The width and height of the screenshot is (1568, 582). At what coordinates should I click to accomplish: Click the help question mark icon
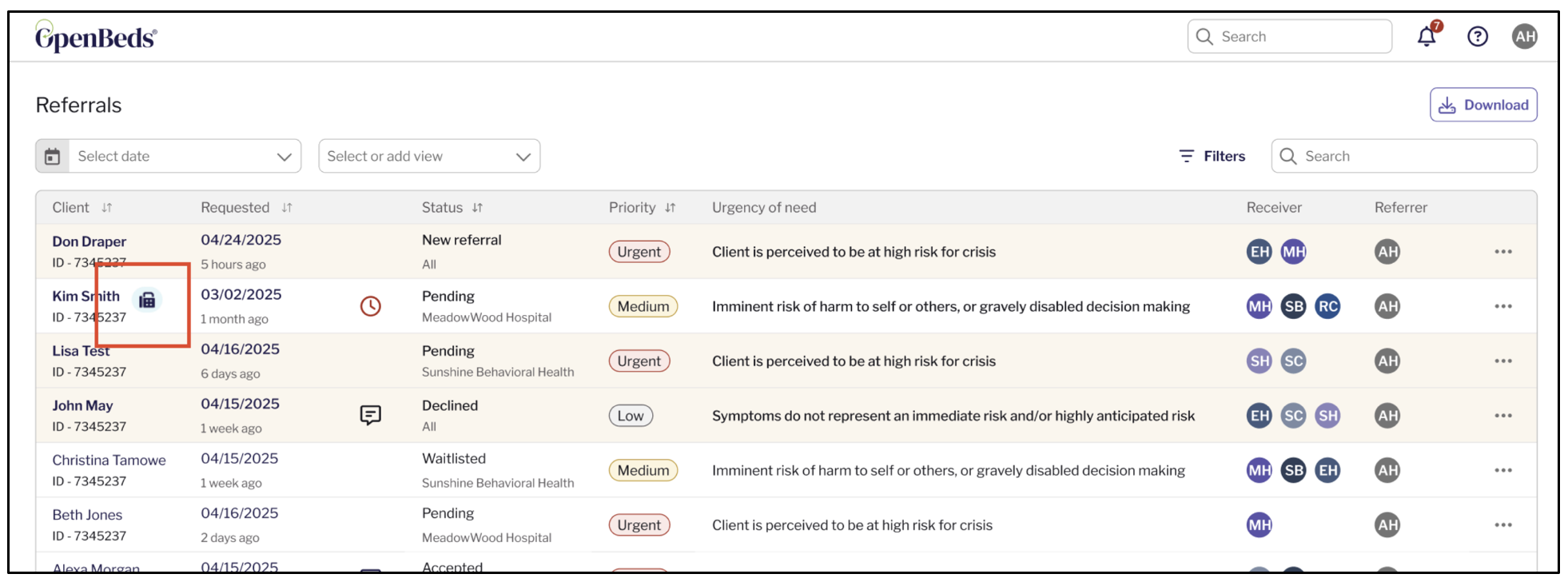tap(1478, 37)
